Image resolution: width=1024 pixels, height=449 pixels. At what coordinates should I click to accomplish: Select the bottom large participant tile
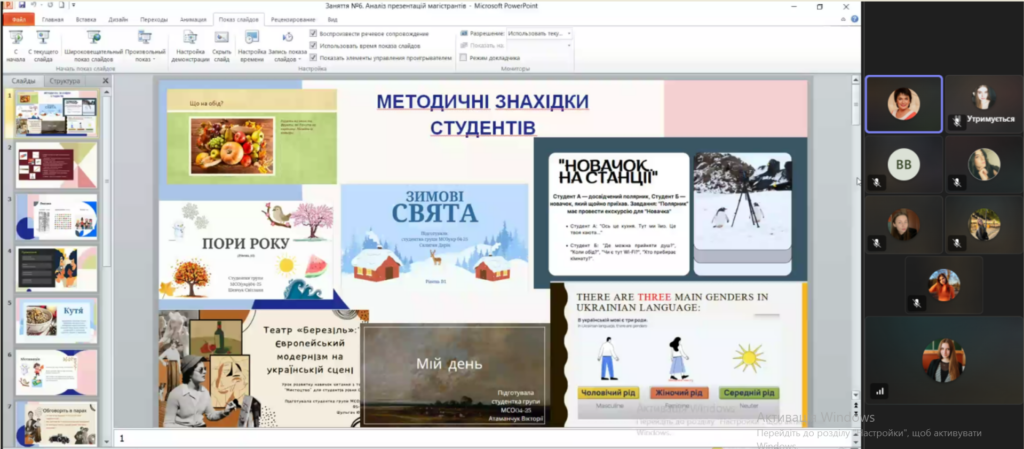click(x=944, y=360)
